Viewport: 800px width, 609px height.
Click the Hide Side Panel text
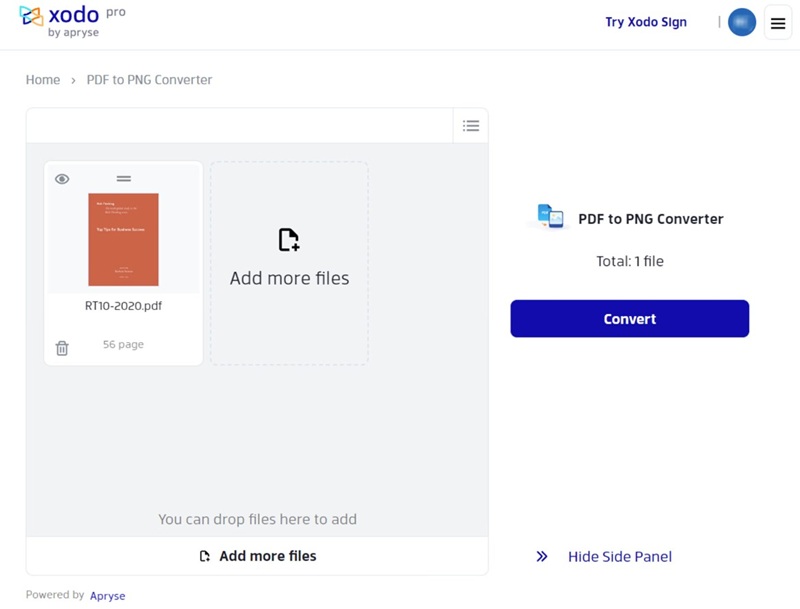click(x=619, y=556)
